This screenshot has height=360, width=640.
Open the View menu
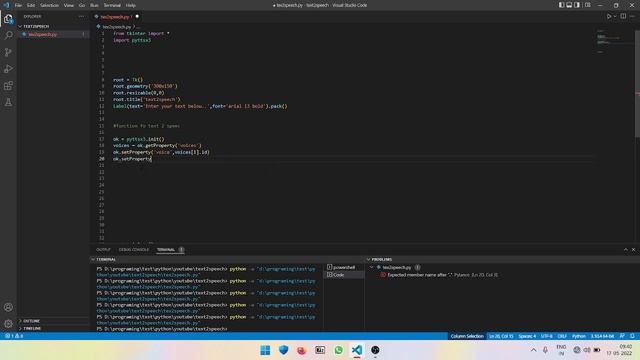tap(69, 5)
